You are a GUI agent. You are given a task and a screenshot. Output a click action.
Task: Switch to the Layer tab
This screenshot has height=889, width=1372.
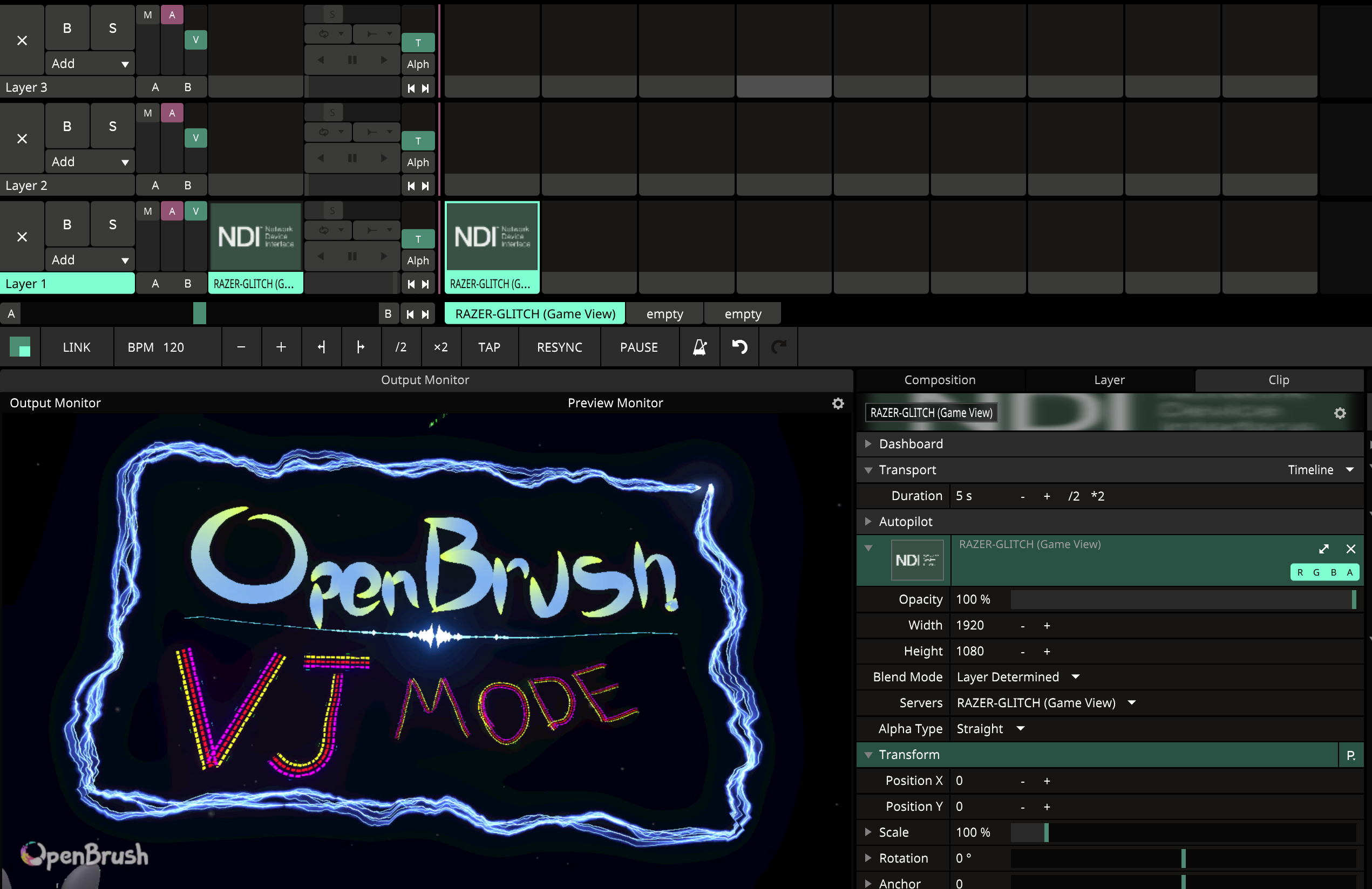coord(1109,380)
